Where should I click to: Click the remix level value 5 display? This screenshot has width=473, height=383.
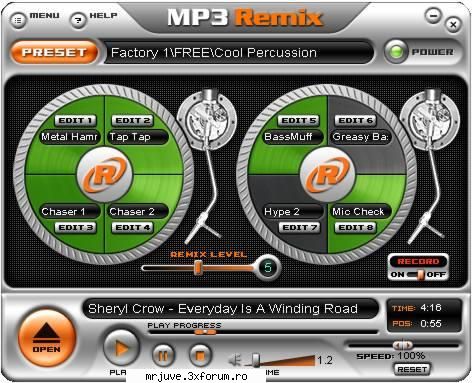coord(268,267)
